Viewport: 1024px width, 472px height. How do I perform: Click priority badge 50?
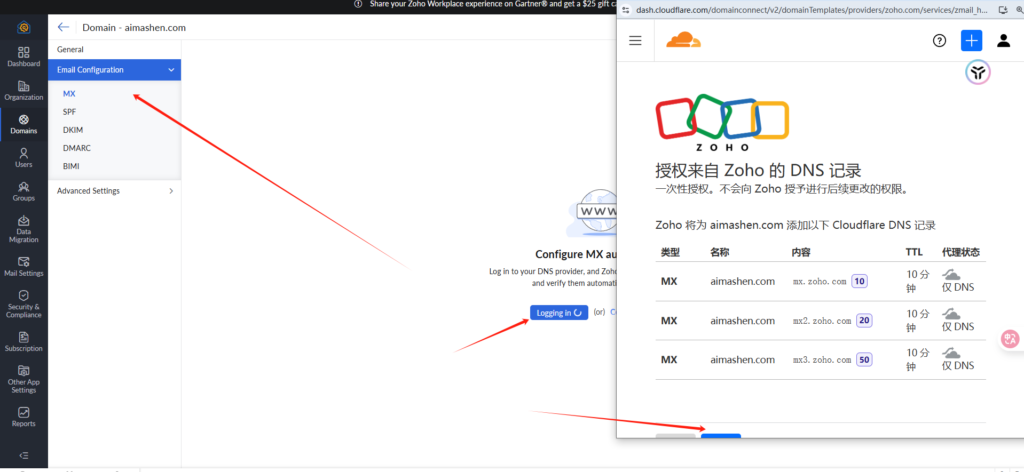(864, 360)
